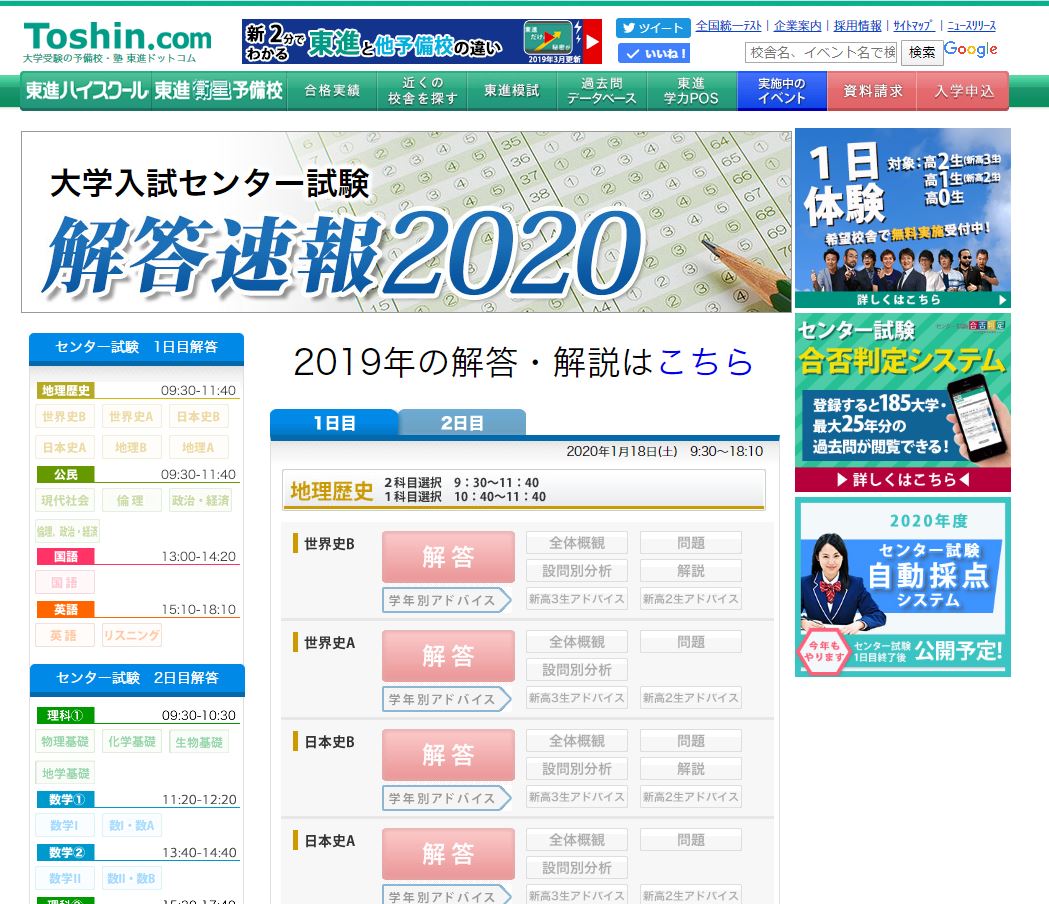Switch to the 2日目 tab
This screenshot has width=1049, height=904.
click(462, 423)
